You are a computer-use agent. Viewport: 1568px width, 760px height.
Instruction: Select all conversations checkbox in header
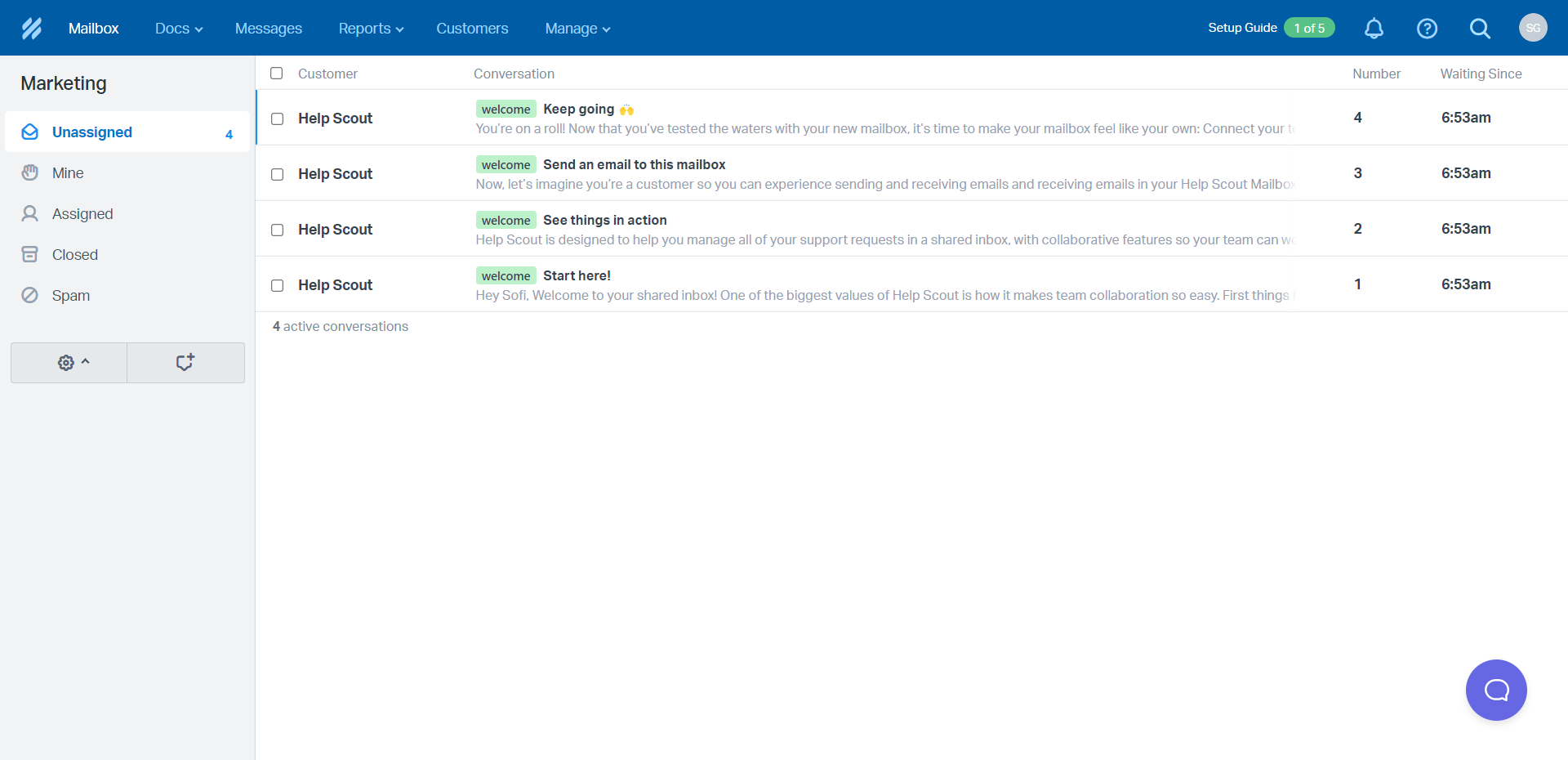point(277,74)
